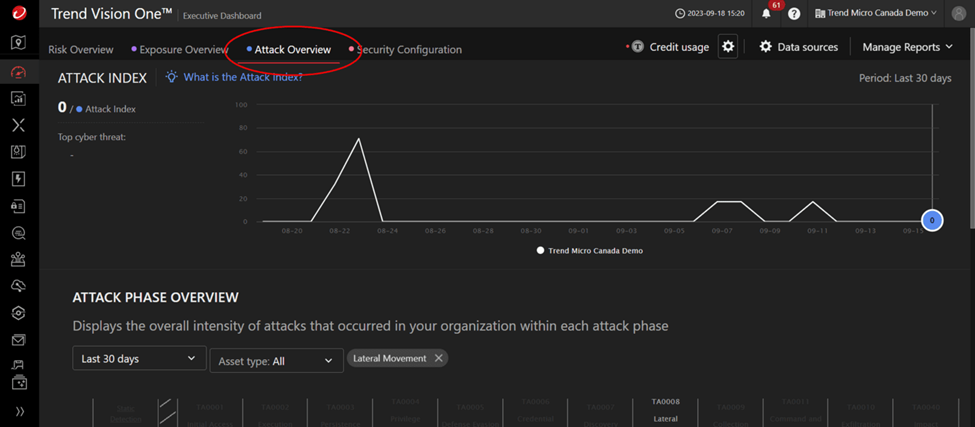Open the bar chart dashboards sidebar icon
This screenshot has height=427, width=975.
[19, 98]
